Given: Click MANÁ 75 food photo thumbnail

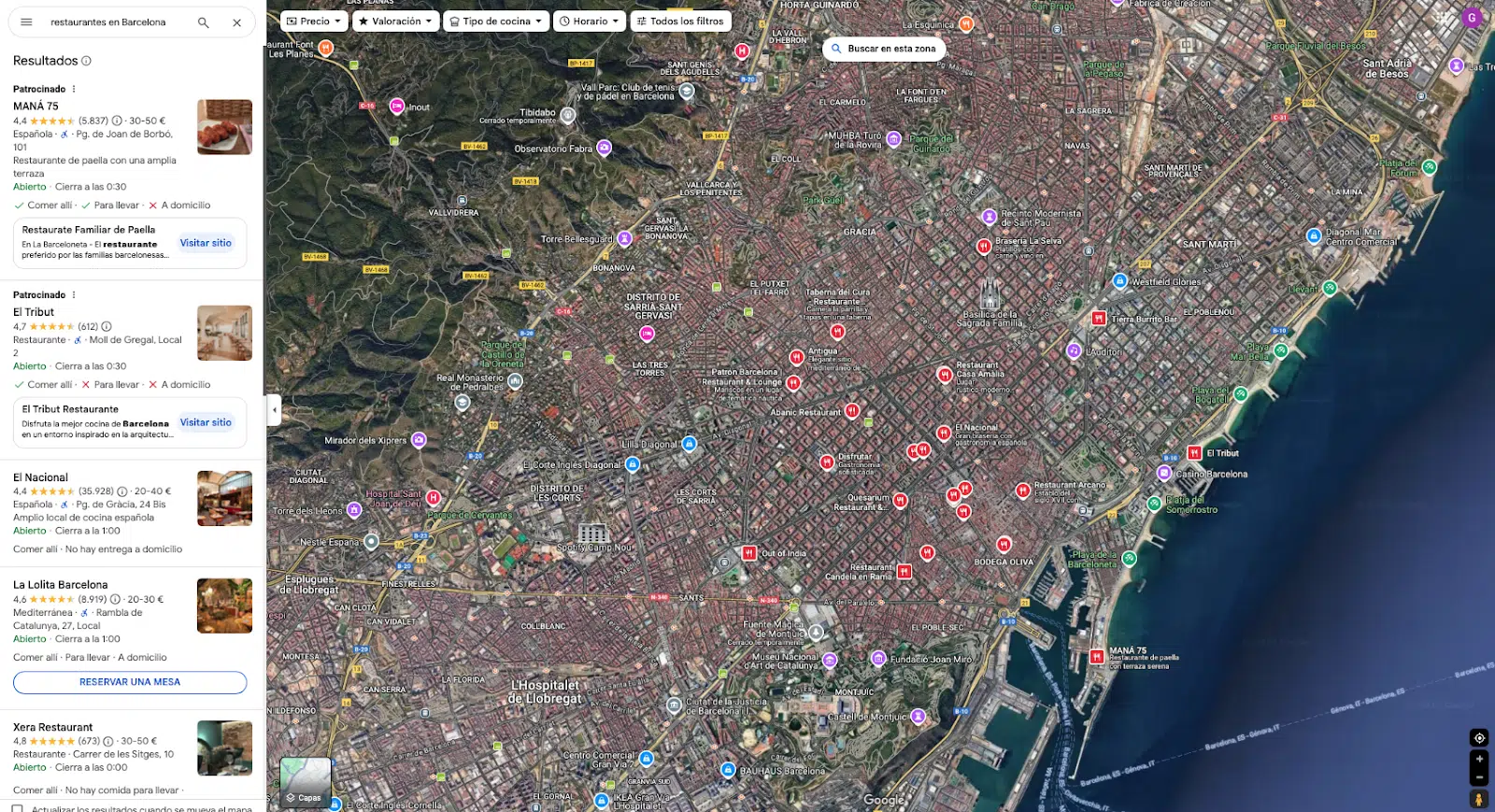Looking at the screenshot, I should (x=224, y=127).
